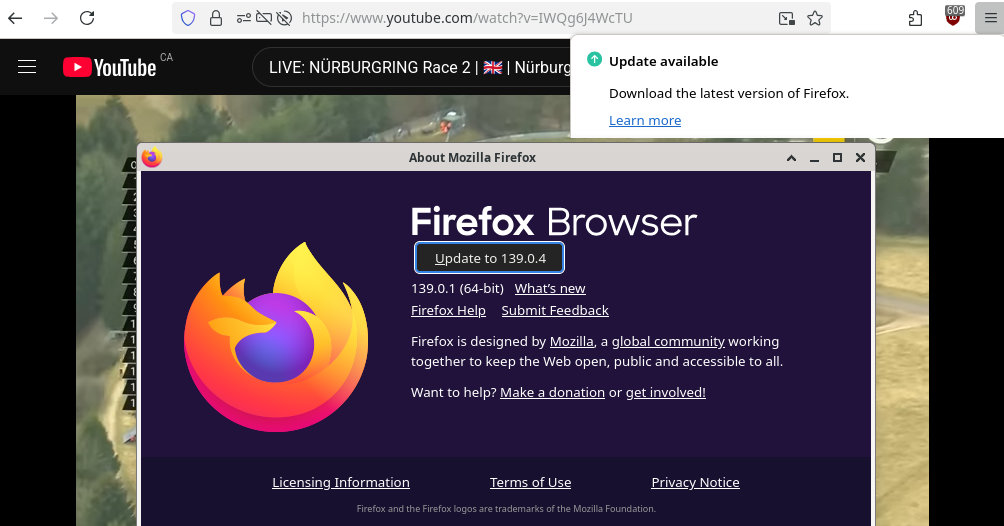This screenshot has width=1004, height=526.
Task: Go back with the browser back arrow
Action: [15, 18]
